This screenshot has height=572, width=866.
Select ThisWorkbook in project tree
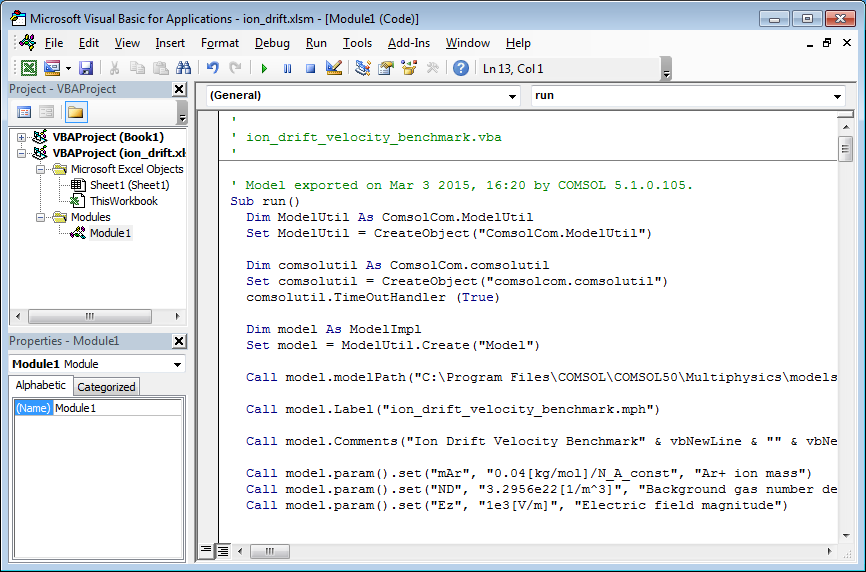pyautogui.click(x=123, y=201)
